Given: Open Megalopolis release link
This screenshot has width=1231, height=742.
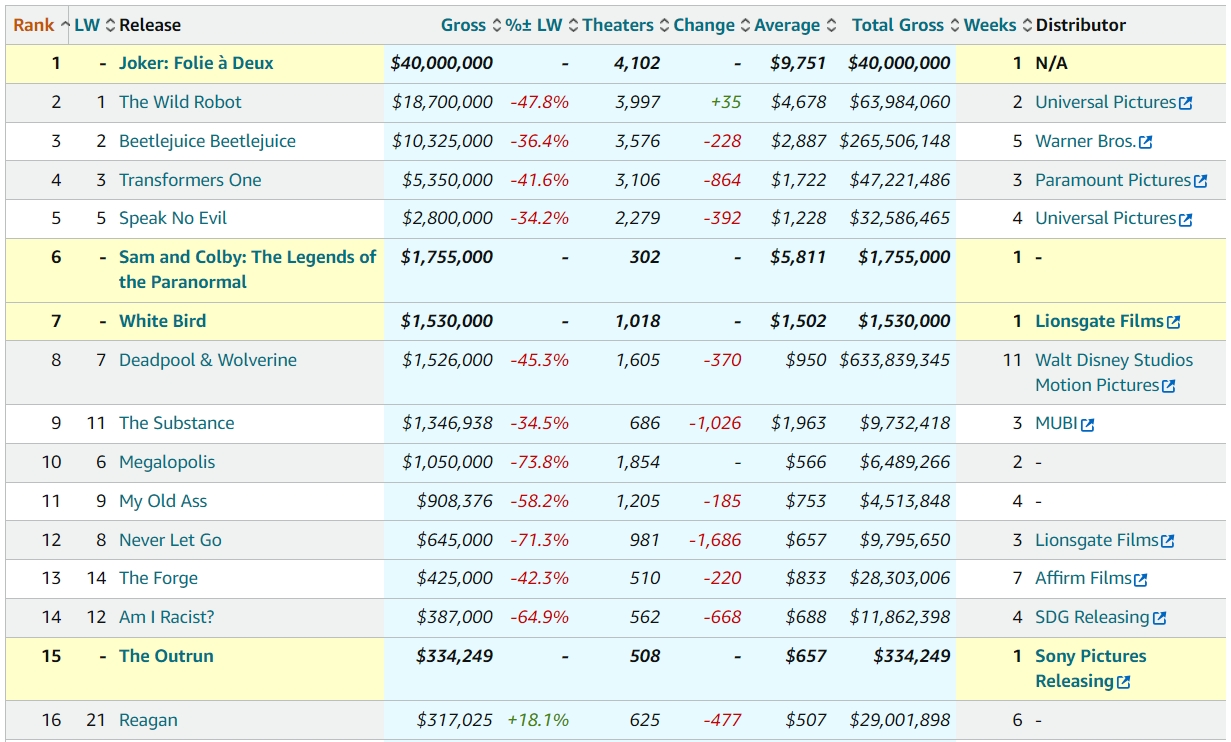Looking at the screenshot, I should pos(167,462).
